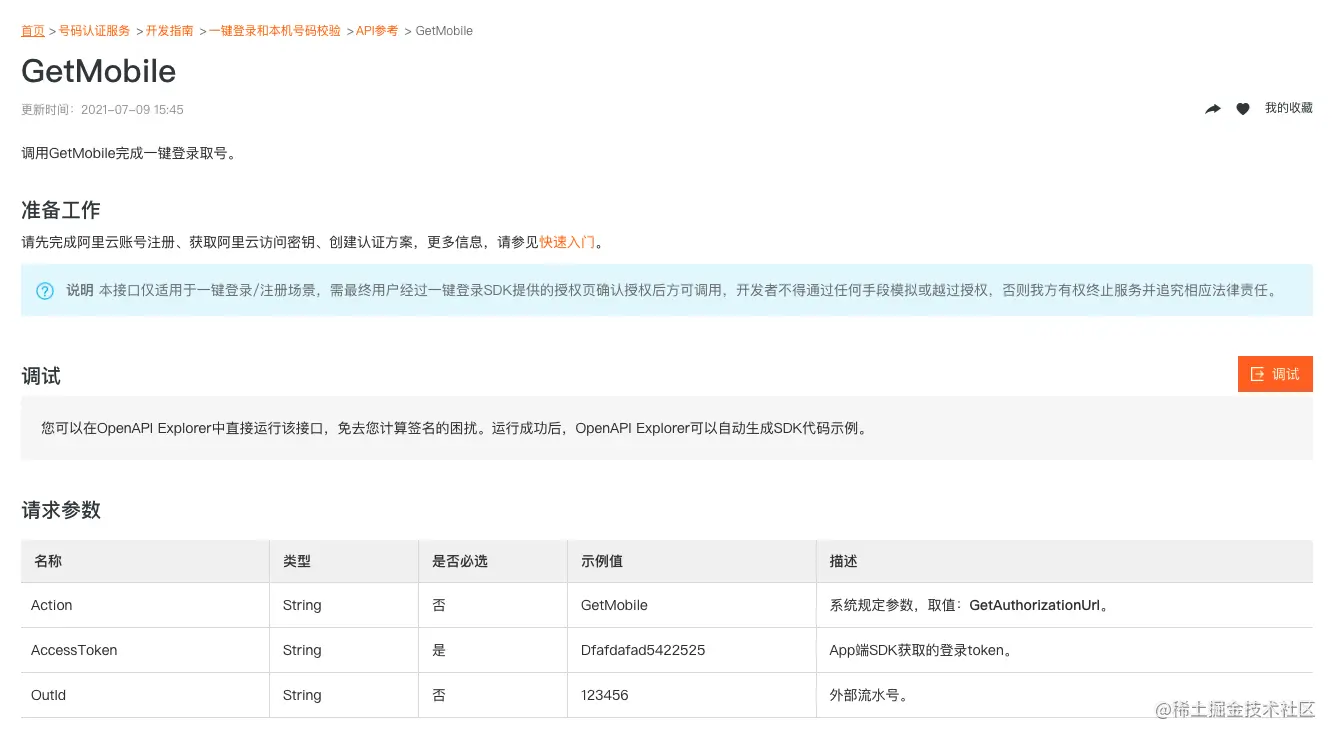Click the Dfafdafad5422525 example value
Image resolution: width=1337 pixels, height=741 pixels.
click(x=643, y=650)
